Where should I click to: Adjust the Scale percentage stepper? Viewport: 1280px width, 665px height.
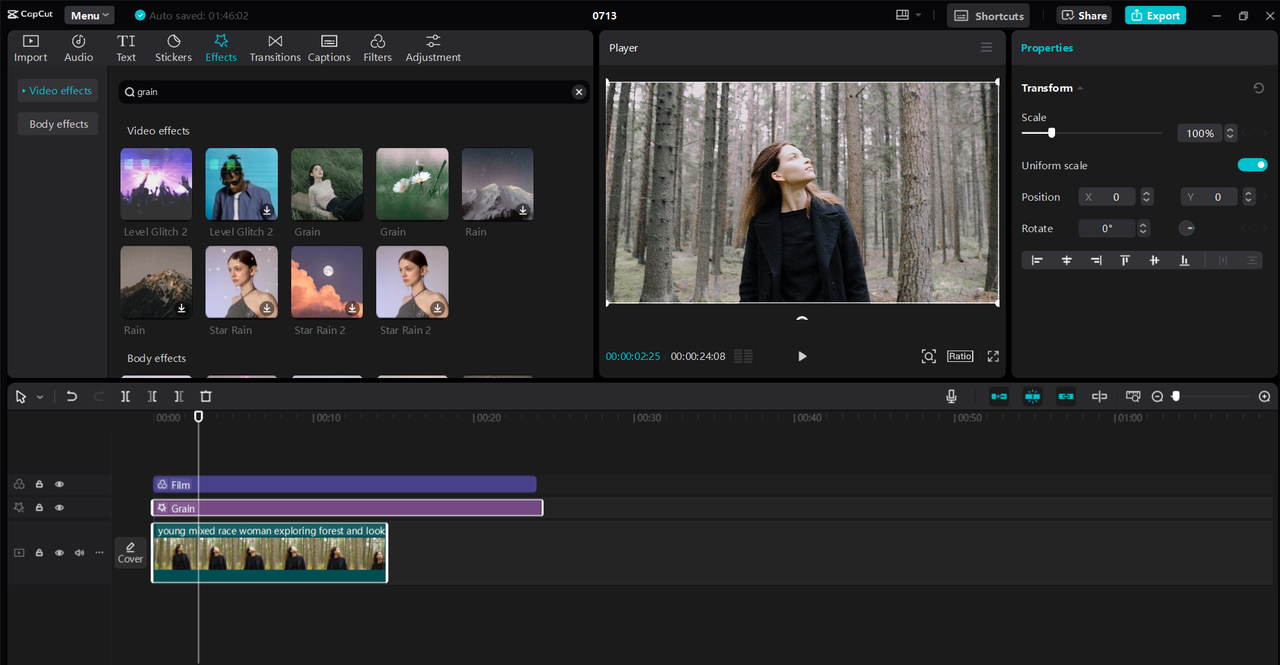[1230, 133]
